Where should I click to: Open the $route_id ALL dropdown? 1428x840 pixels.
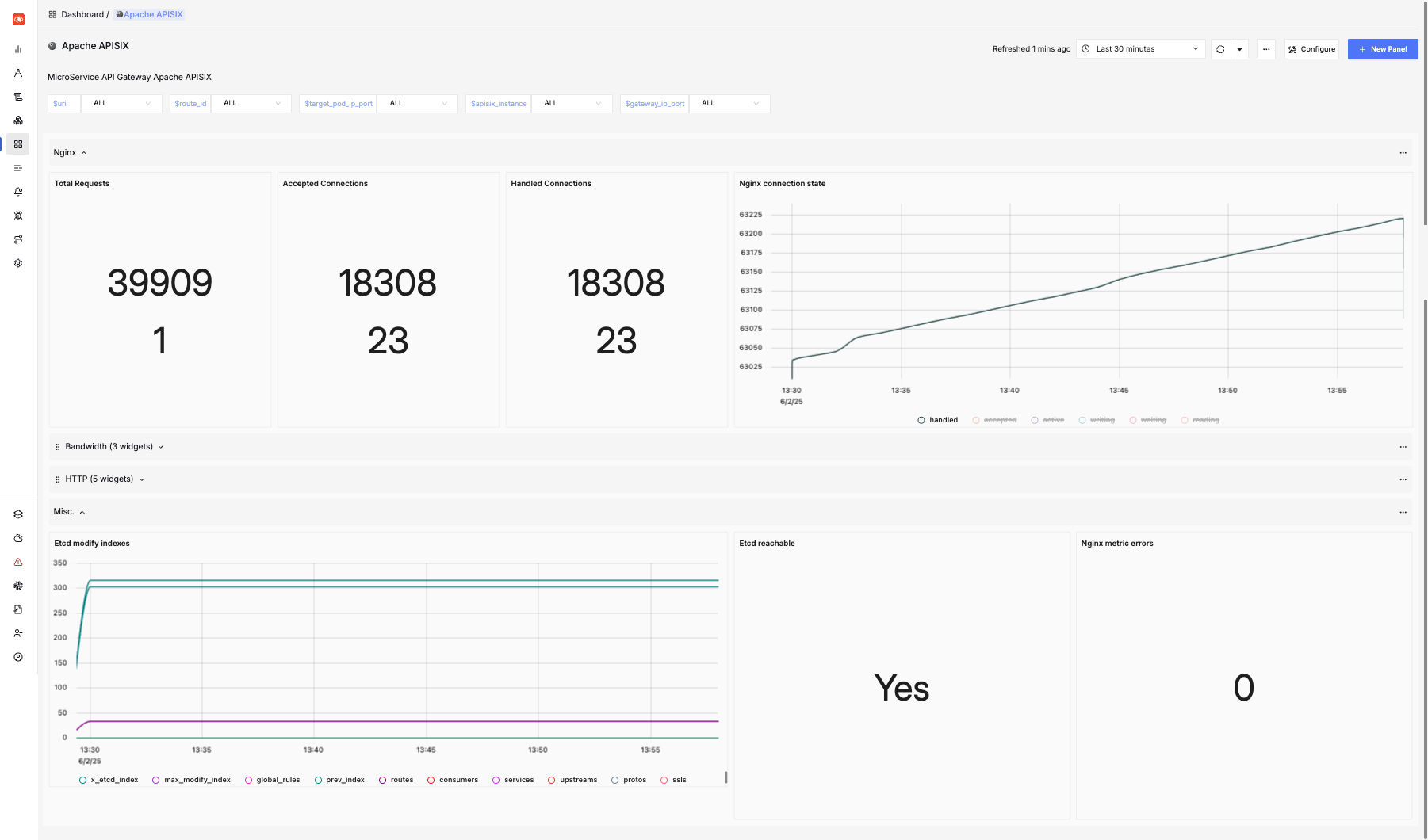click(x=251, y=103)
